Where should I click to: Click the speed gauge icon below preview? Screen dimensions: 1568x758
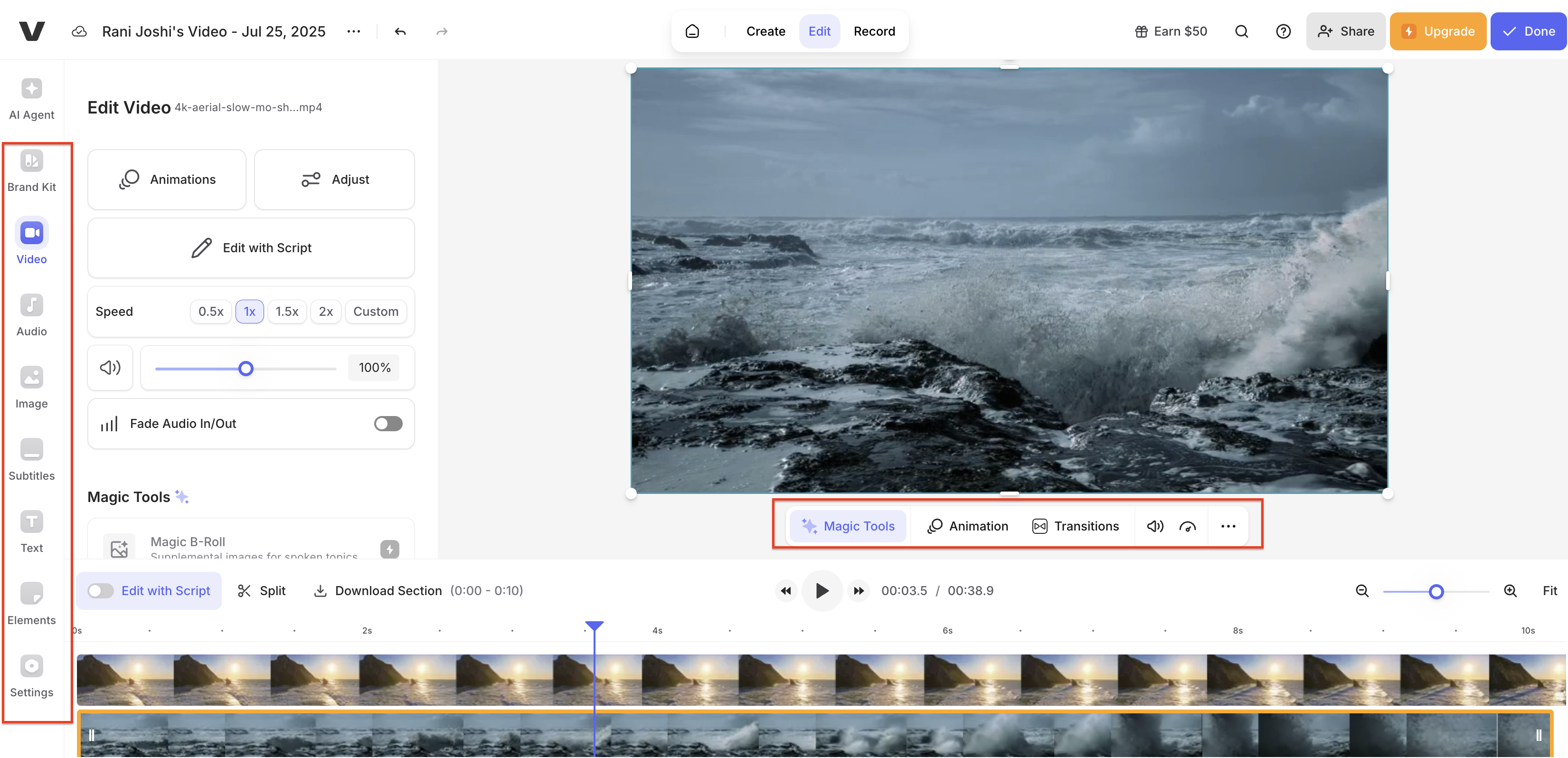1187,526
